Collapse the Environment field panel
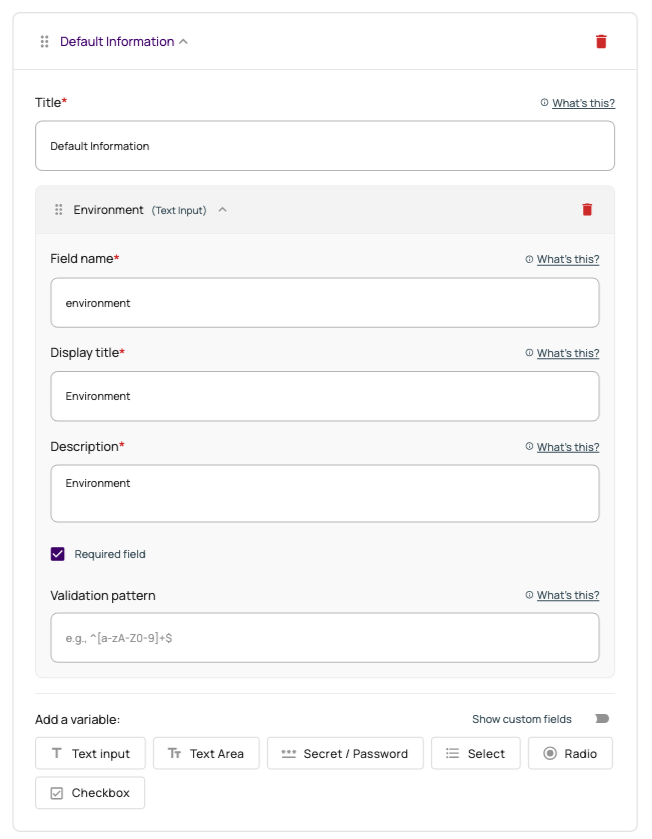 click(222, 210)
